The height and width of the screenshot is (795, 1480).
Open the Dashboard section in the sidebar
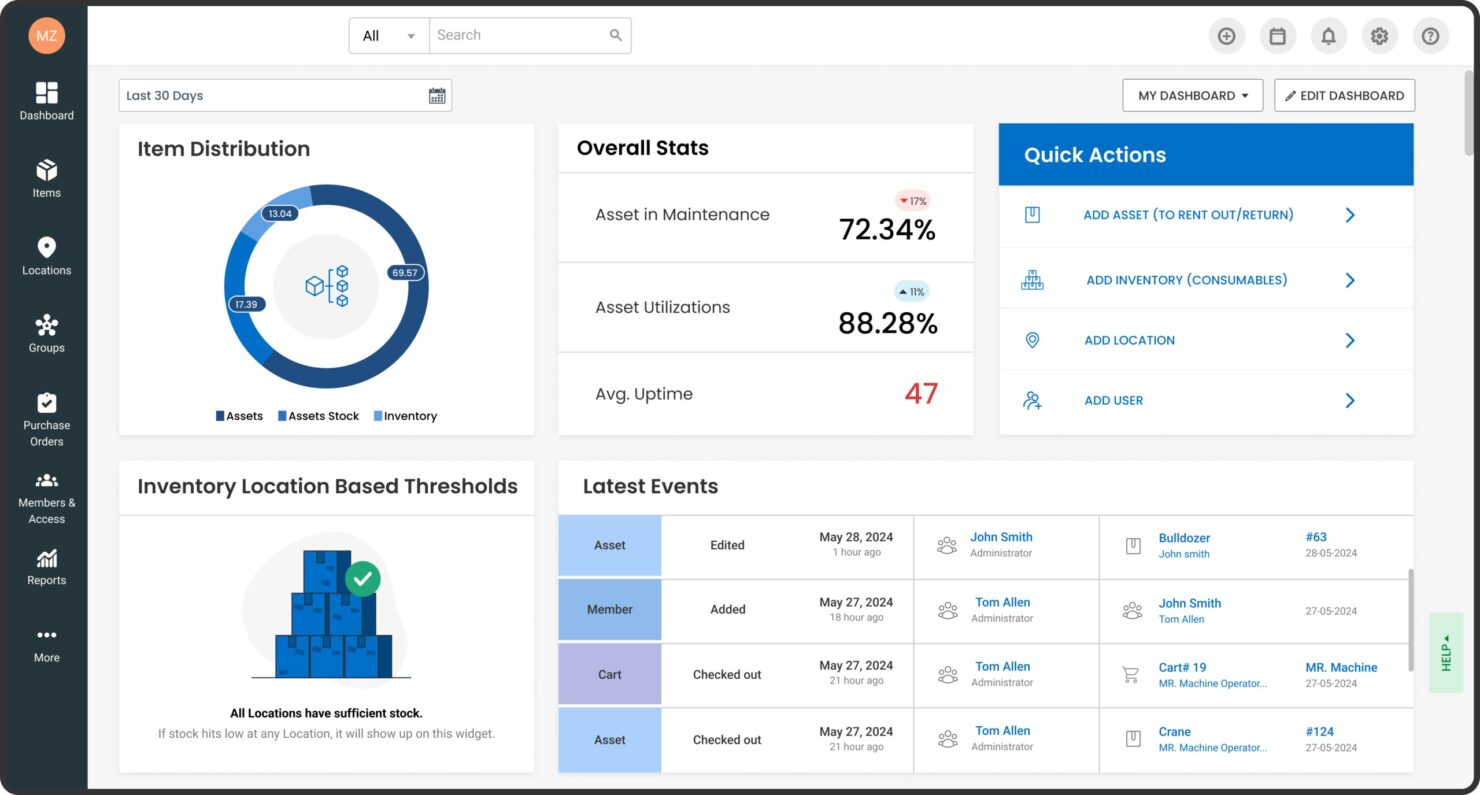coord(46,101)
